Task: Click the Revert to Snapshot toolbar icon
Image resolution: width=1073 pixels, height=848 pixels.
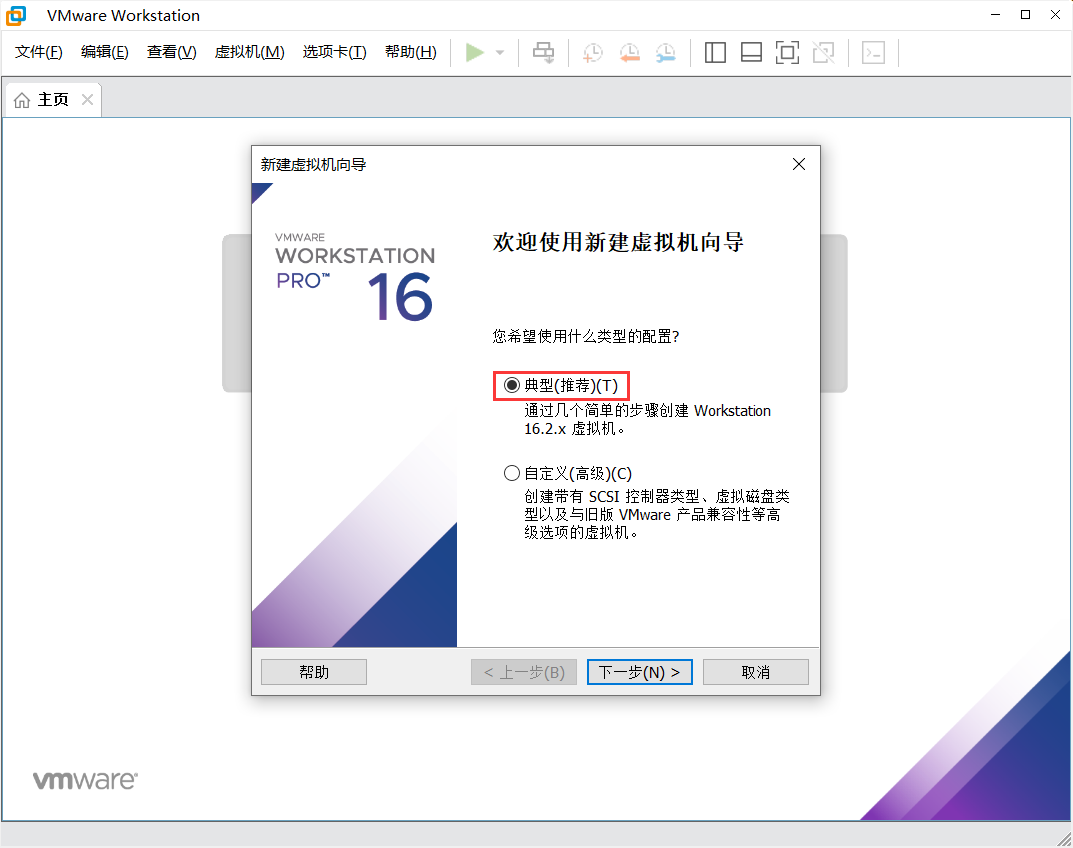Action: pyautogui.click(x=629, y=53)
